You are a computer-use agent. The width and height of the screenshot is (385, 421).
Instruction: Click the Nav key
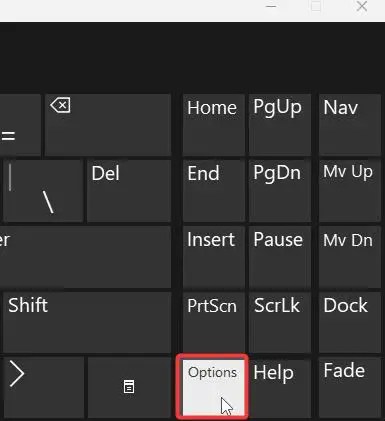(x=349, y=125)
